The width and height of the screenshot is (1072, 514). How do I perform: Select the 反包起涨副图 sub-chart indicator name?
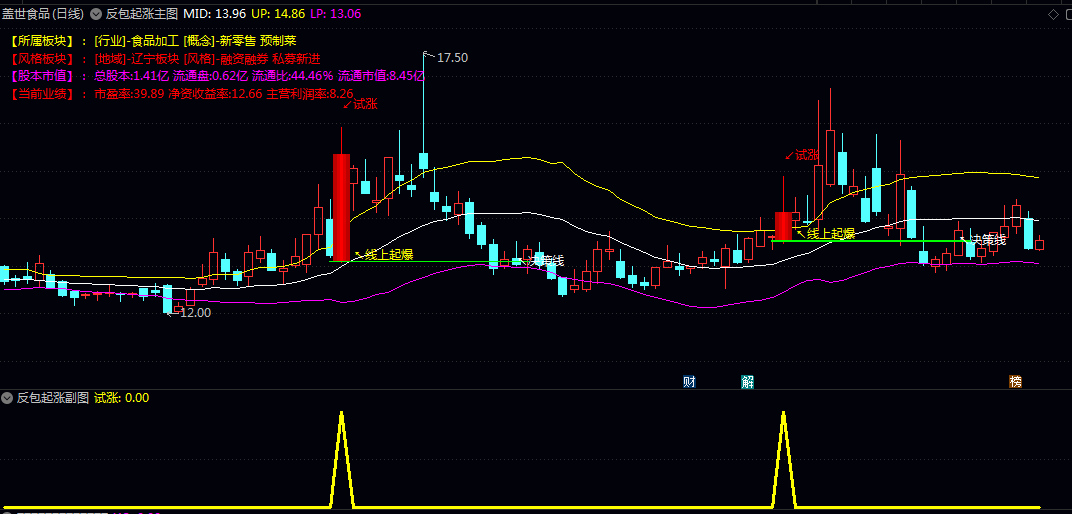pyautogui.click(x=53, y=397)
